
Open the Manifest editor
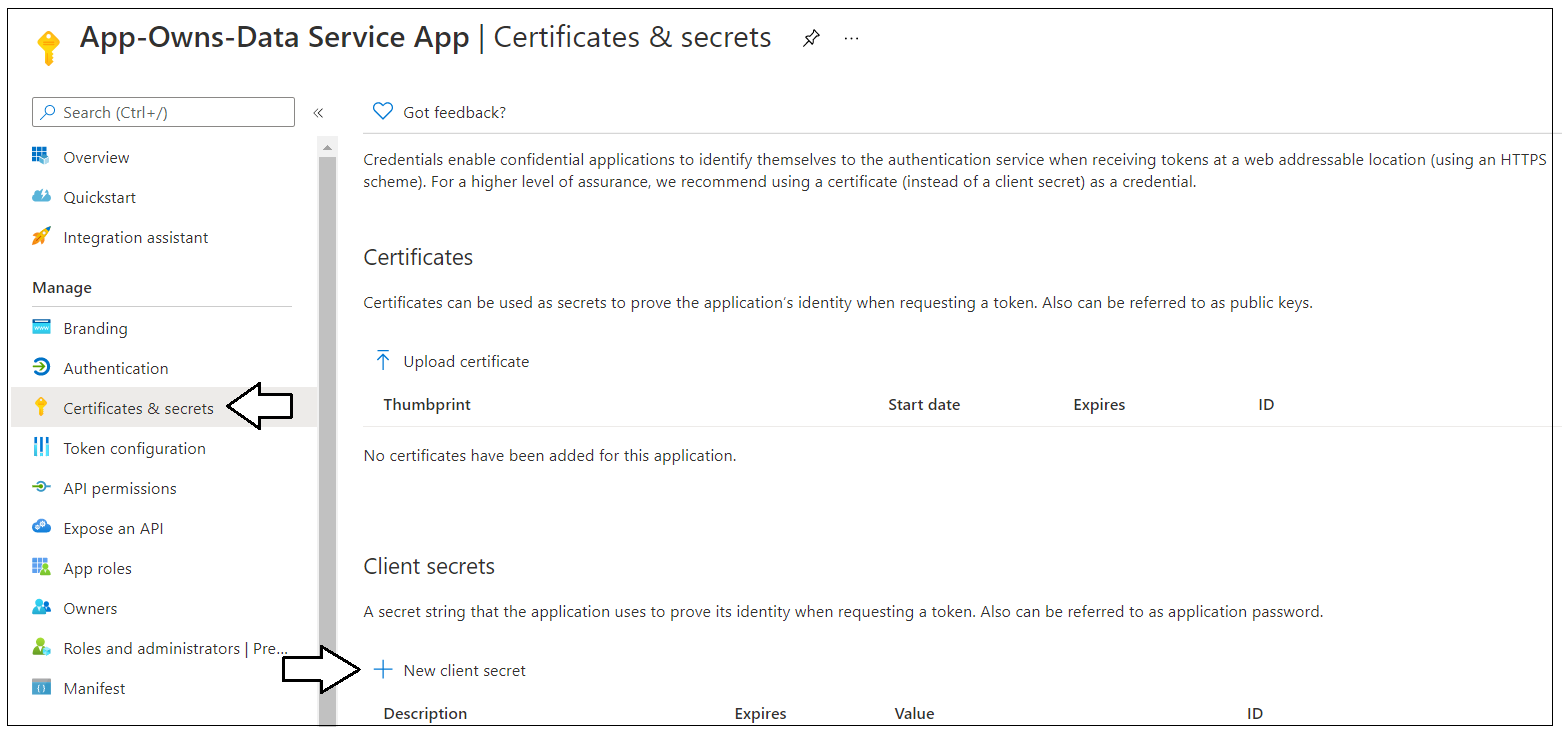tap(94, 688)
